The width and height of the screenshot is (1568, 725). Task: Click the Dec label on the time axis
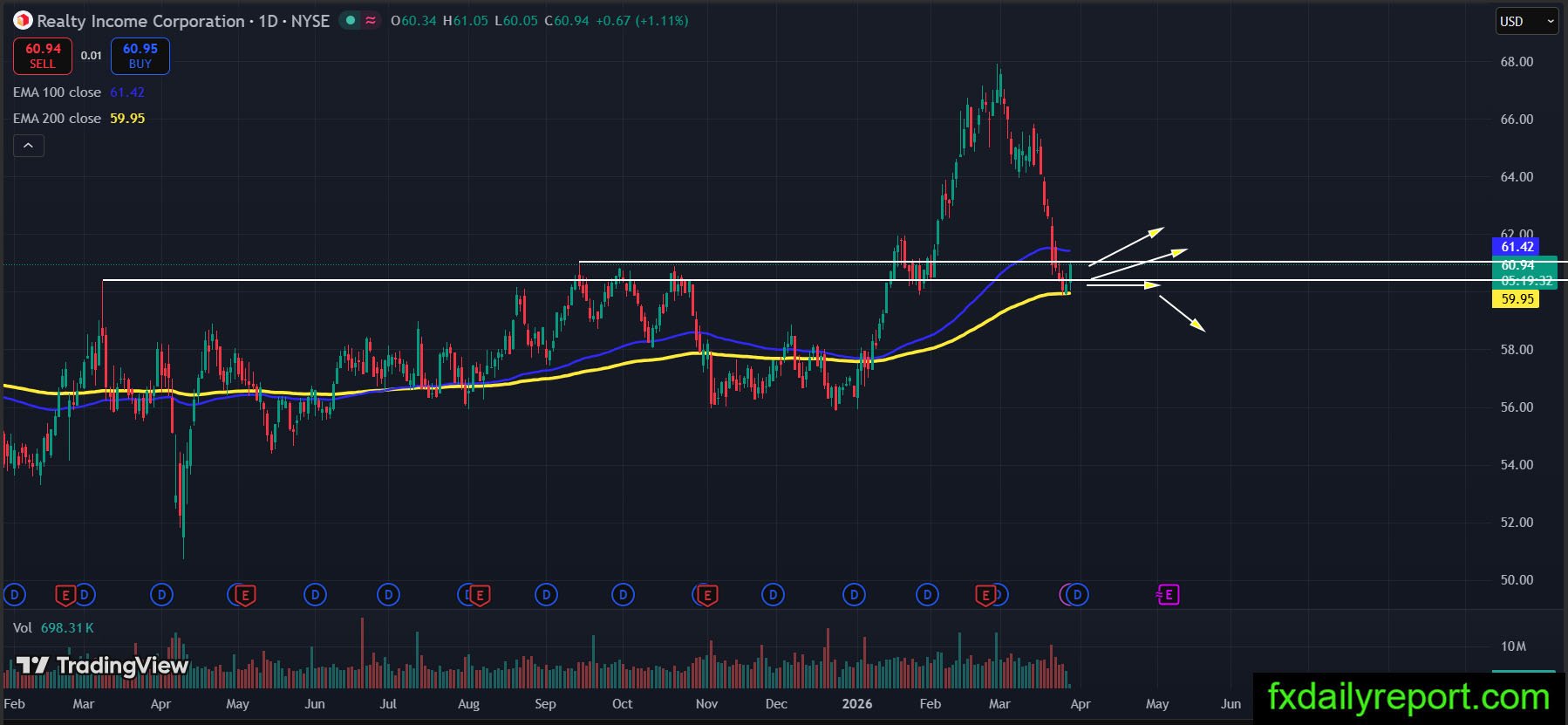776,704
